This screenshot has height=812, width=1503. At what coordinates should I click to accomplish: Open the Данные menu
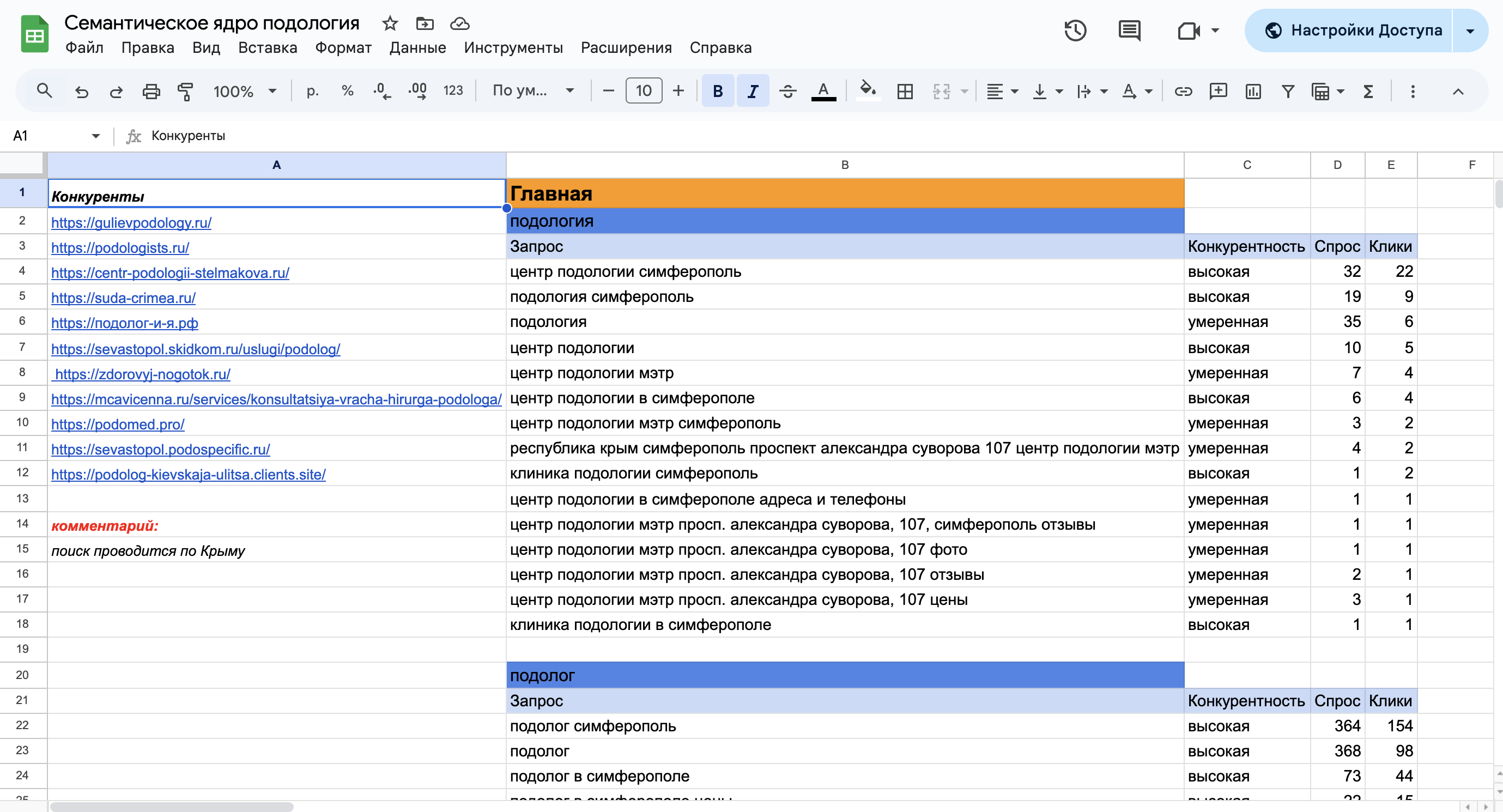pos(417,48)
